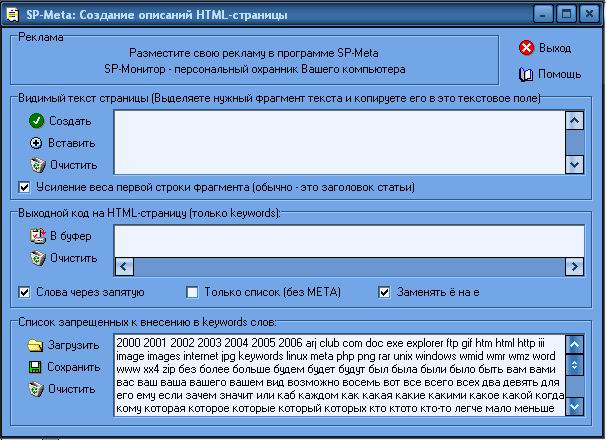Click the Создать label
Image resolution: width=606 pixels, height=440 pixels.
click(x=70, y=121)
